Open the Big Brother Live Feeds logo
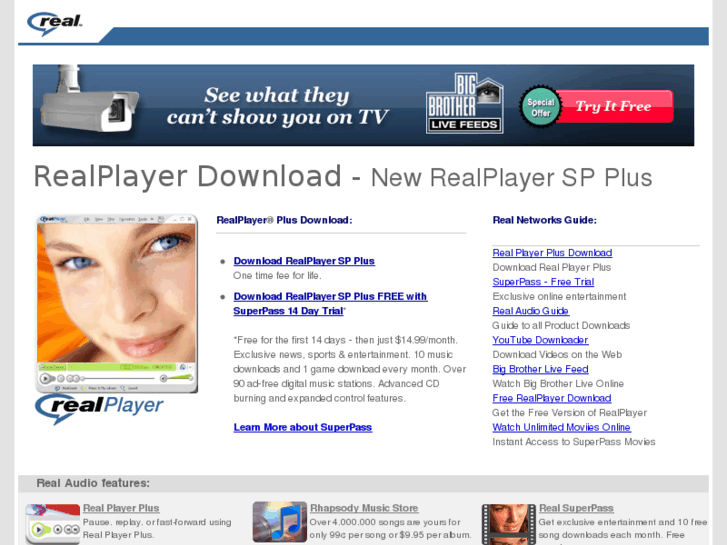 465,103
